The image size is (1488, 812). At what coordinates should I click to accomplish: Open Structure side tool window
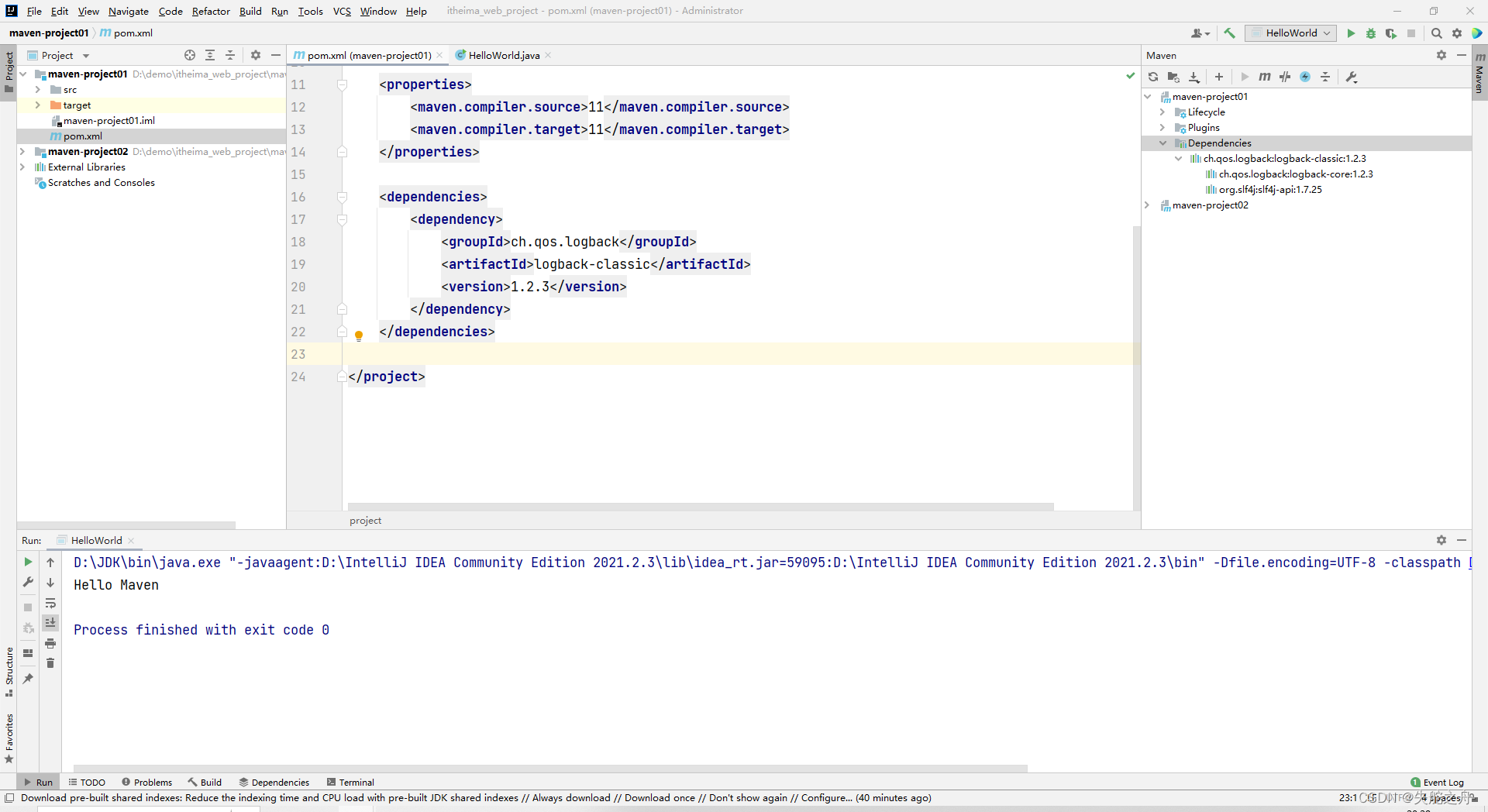click(9, 671)
